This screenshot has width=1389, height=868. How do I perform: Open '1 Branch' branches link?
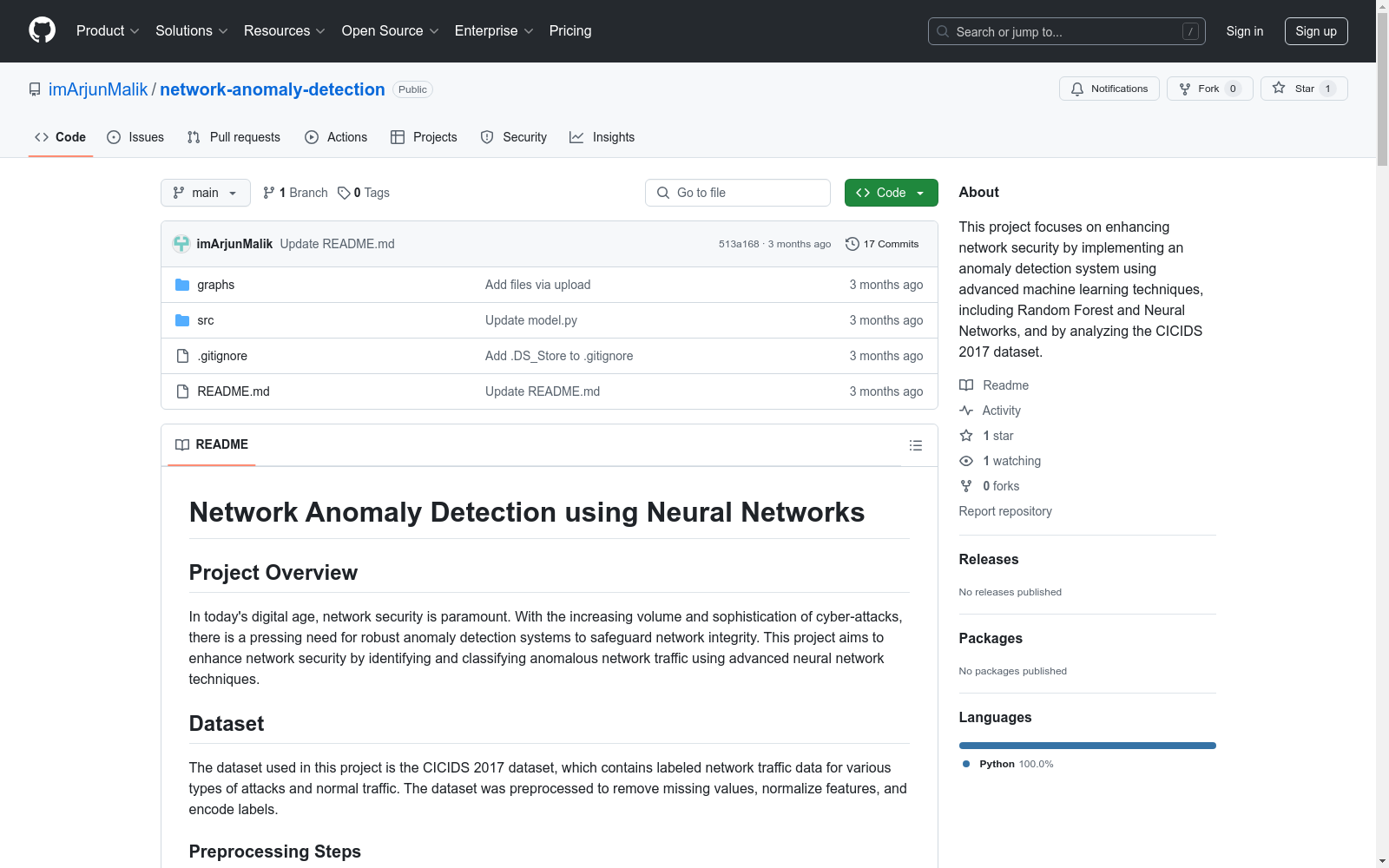pos(295,193)
